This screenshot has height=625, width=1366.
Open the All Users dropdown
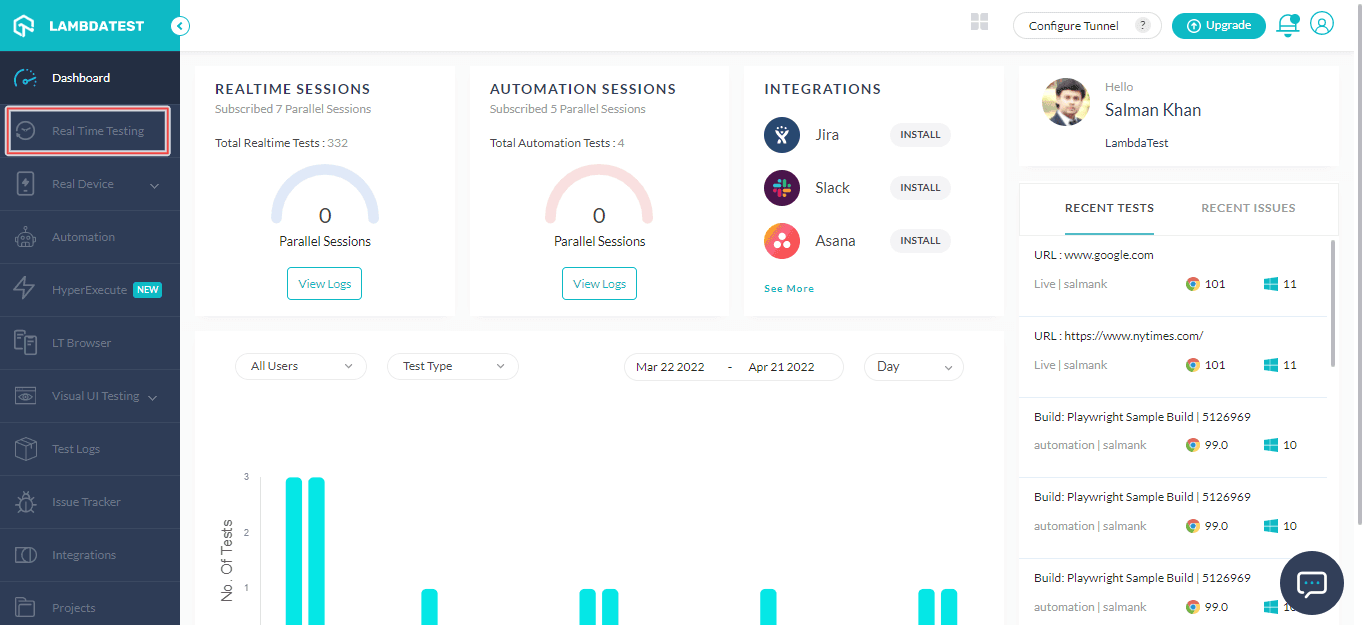point(300,366)
